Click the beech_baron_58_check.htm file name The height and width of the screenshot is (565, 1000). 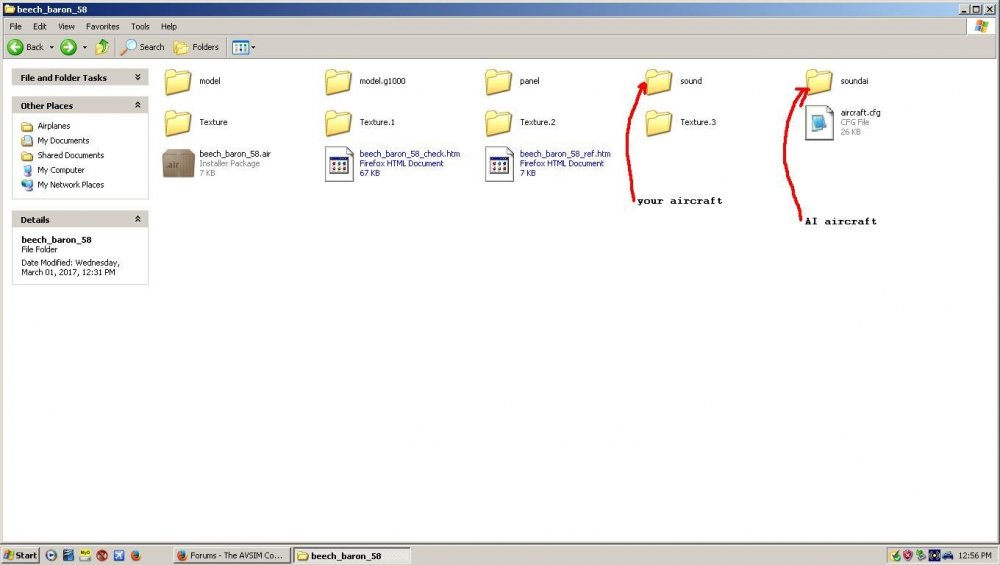click(409, 154)
